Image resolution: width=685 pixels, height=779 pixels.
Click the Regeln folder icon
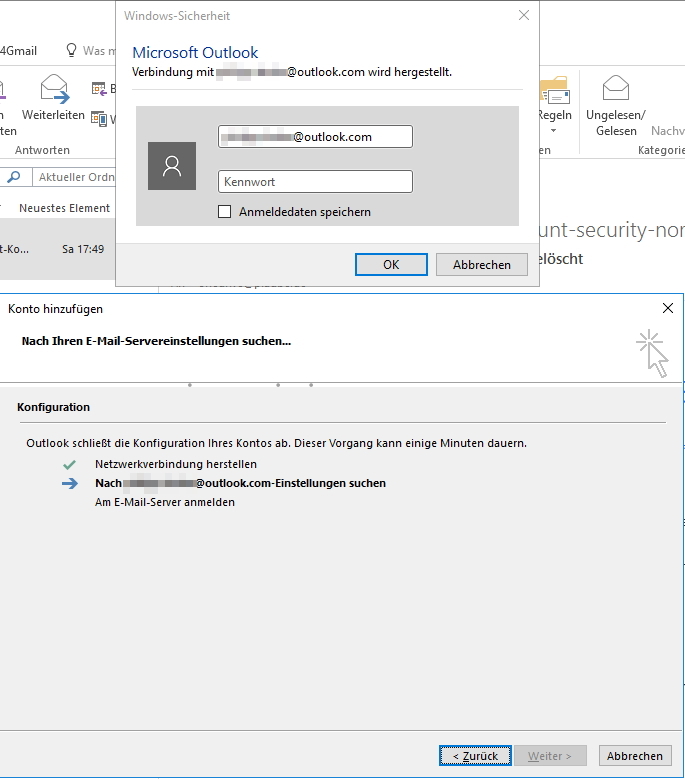point(554,90)
